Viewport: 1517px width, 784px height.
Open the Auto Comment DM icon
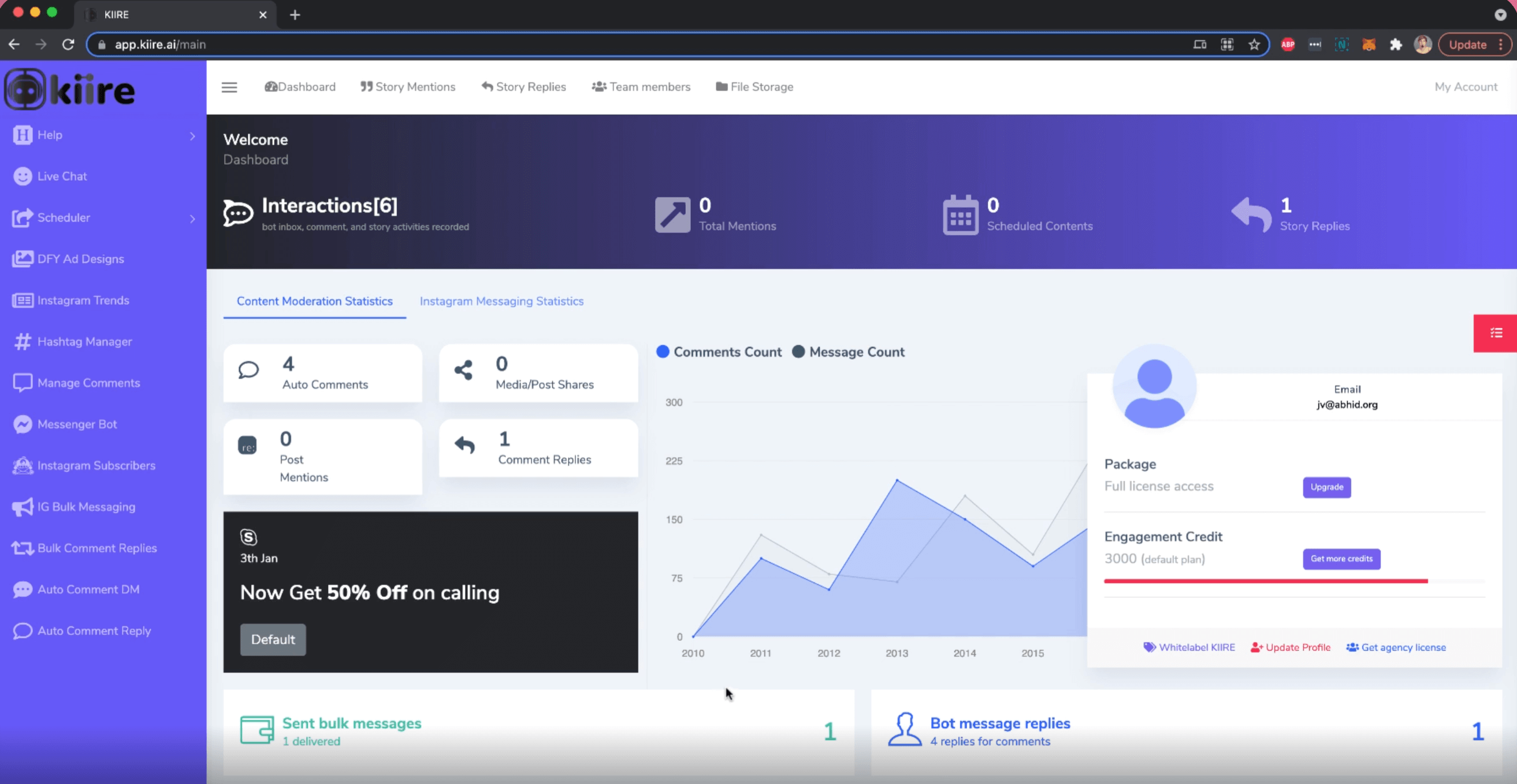pyautogui.click(x=21, y=589)
